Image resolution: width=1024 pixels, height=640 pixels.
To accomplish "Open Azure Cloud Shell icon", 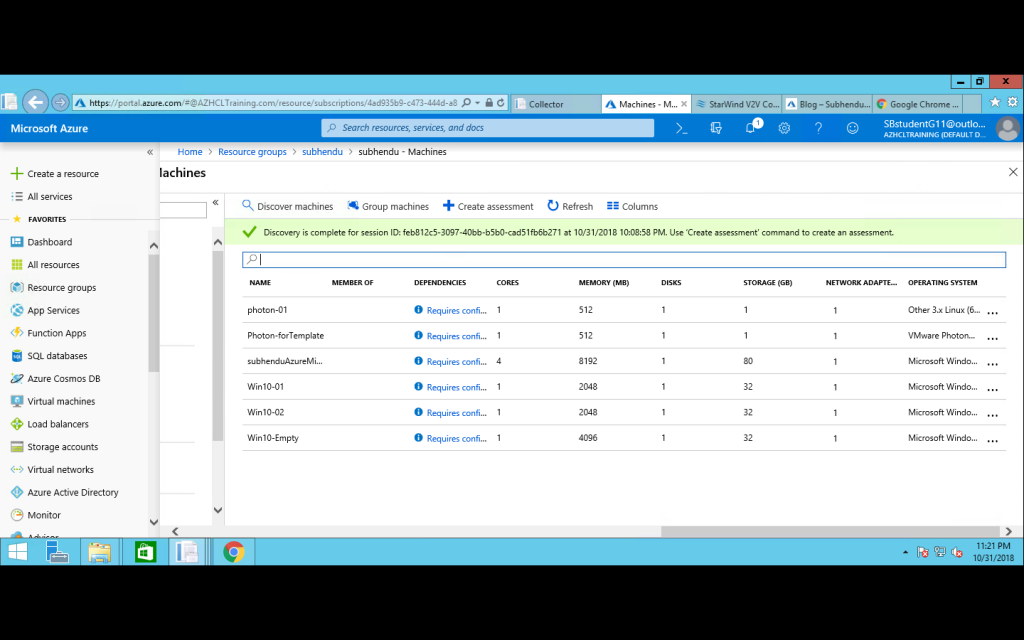I will [x=682, y=129].
